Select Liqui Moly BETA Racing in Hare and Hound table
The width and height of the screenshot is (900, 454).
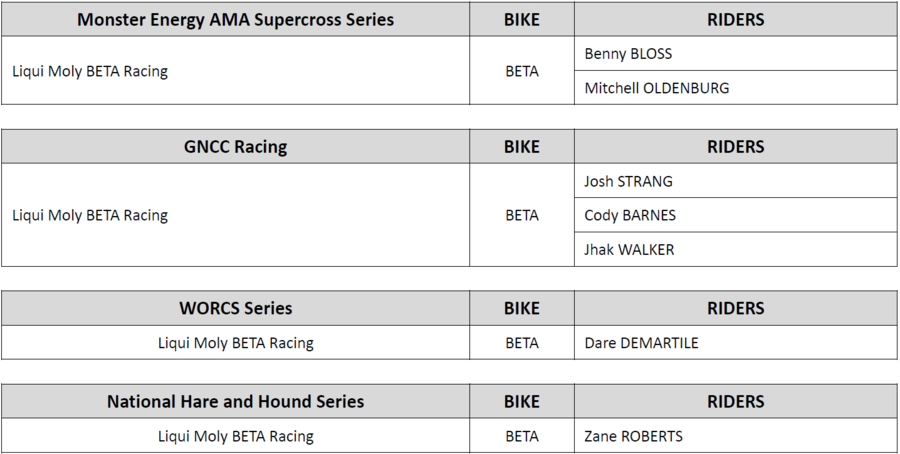235,437
